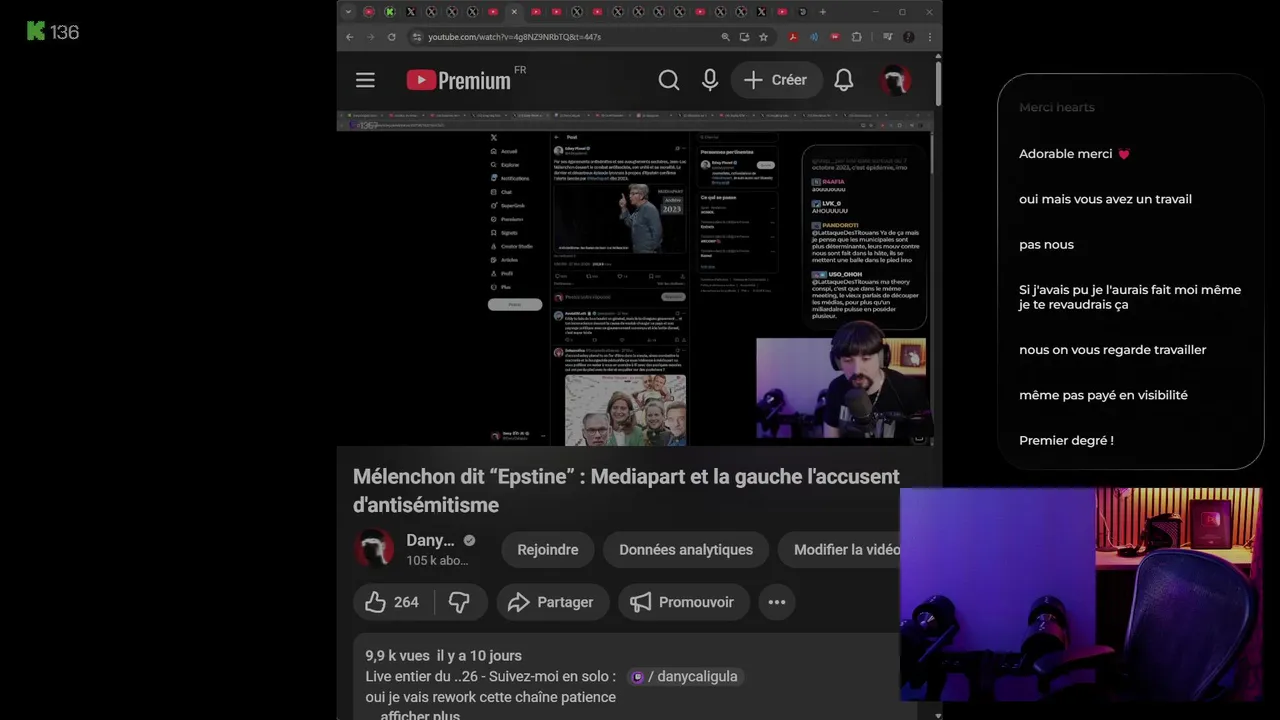Open the Extensions puzzle icon

(857, 37)
